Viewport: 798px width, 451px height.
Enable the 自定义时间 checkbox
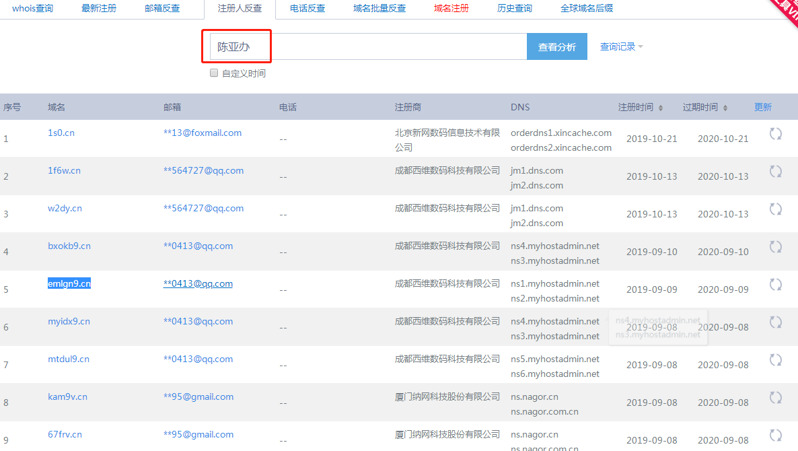(x=214, y=73)
